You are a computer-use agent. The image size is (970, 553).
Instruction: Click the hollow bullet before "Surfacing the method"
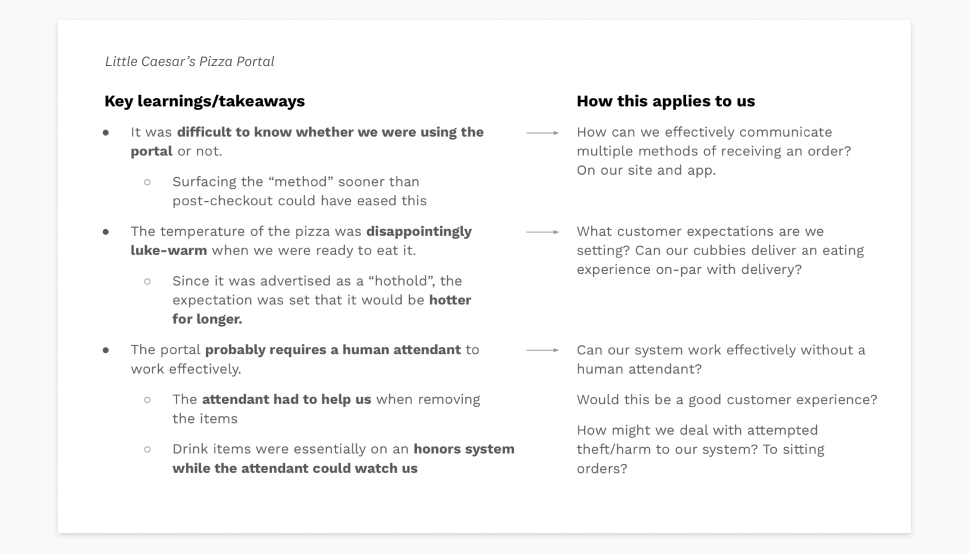[x=147, y=182]
